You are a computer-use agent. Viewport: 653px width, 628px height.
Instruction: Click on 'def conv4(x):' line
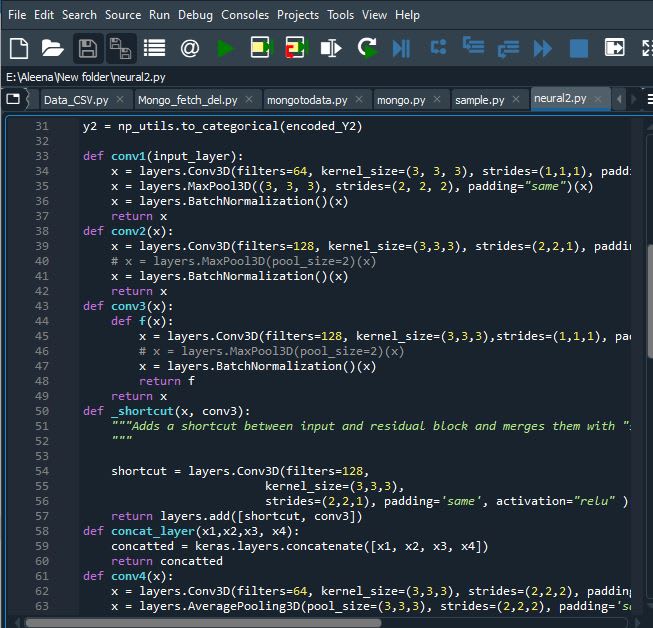pos(128,576)
